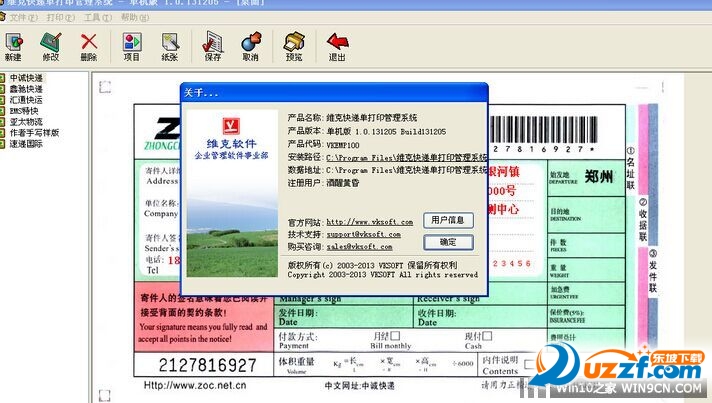Click the 确定 (OK) button in About dialog

point(448,243)
